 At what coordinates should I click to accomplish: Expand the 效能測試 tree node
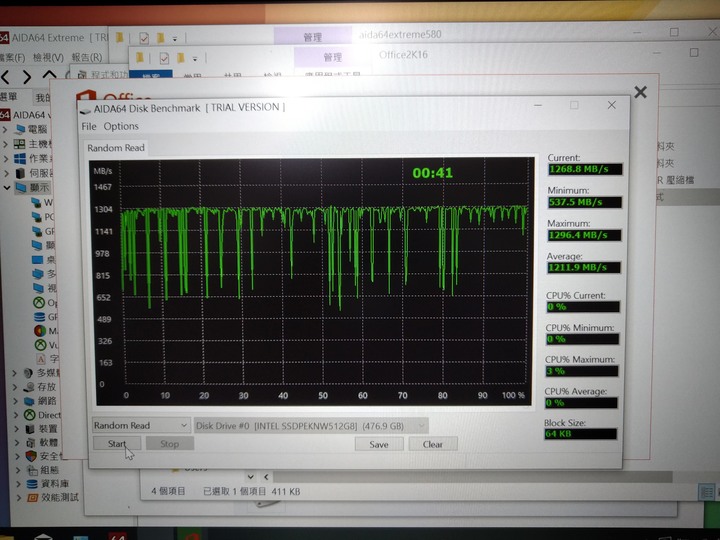(19, 498)
